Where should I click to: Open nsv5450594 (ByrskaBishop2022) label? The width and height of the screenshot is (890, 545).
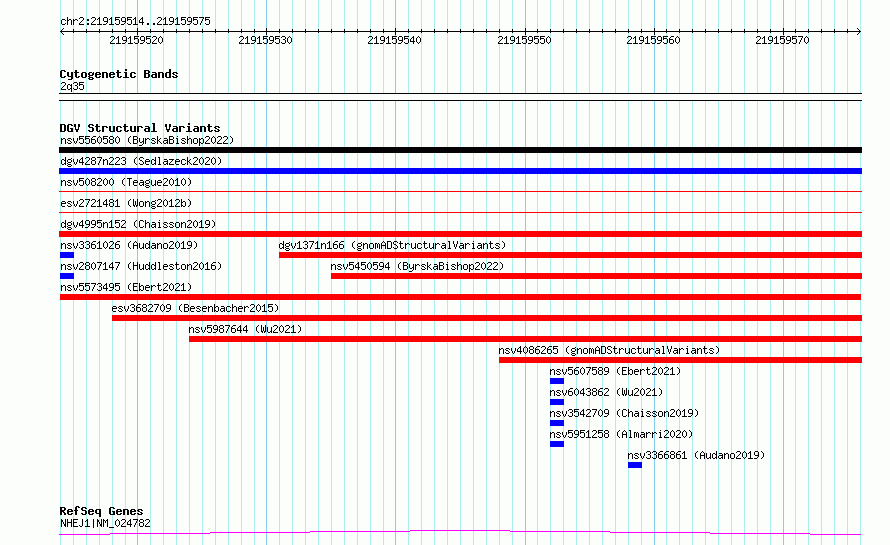click(x=417, y=266)
